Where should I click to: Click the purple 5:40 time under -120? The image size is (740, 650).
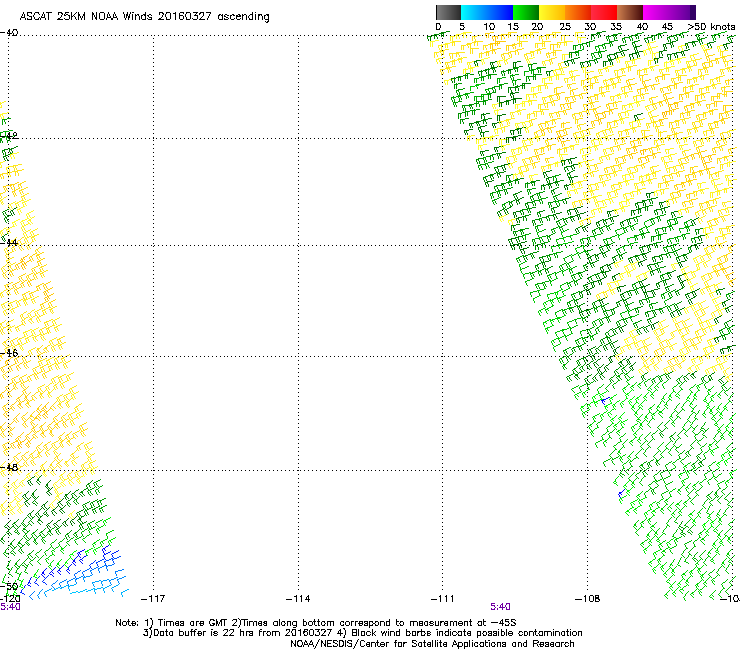pyautogui.click(x=10, y=607)
